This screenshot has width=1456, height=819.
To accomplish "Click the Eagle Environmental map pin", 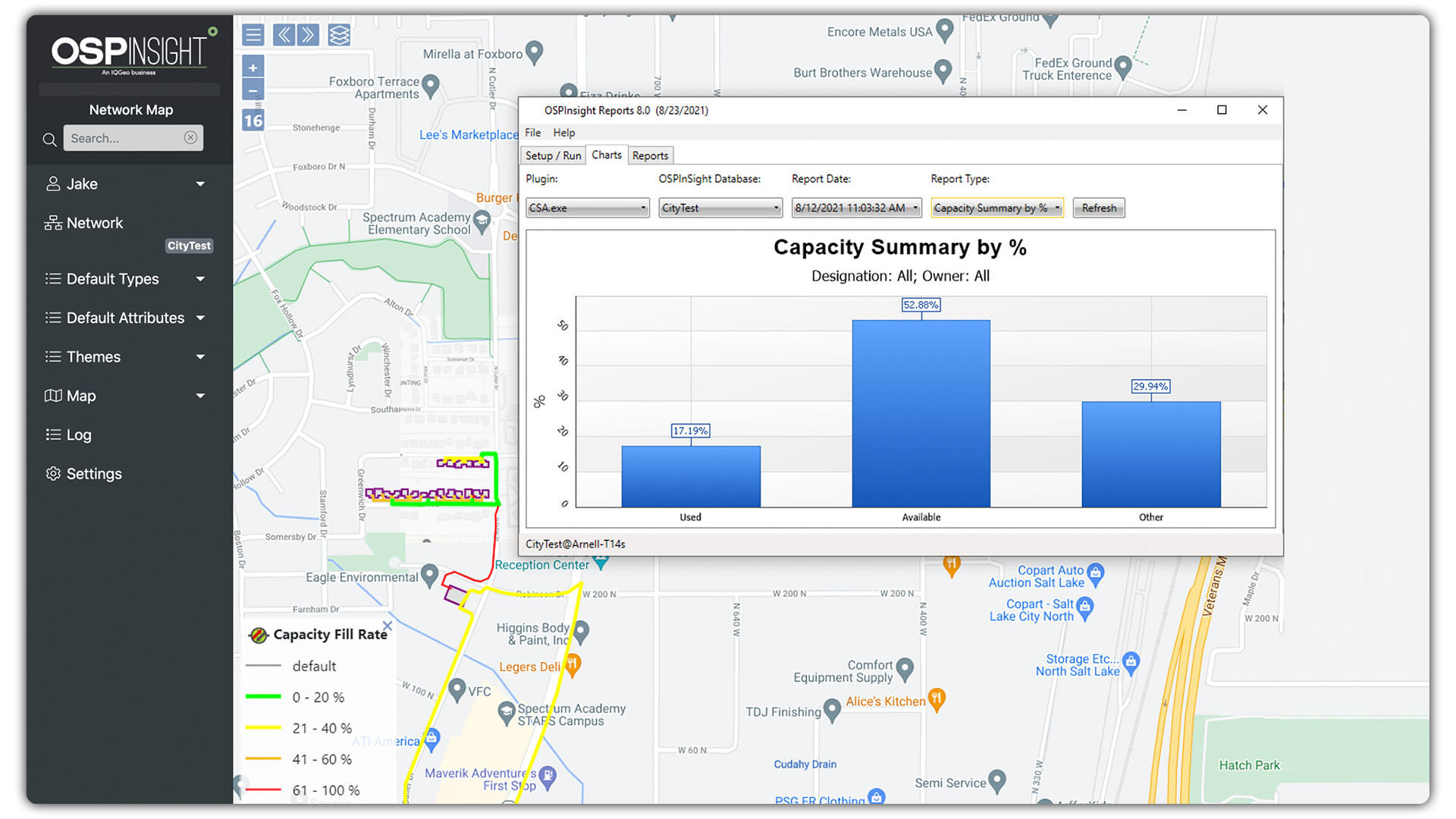I will (x=429, y=576).
